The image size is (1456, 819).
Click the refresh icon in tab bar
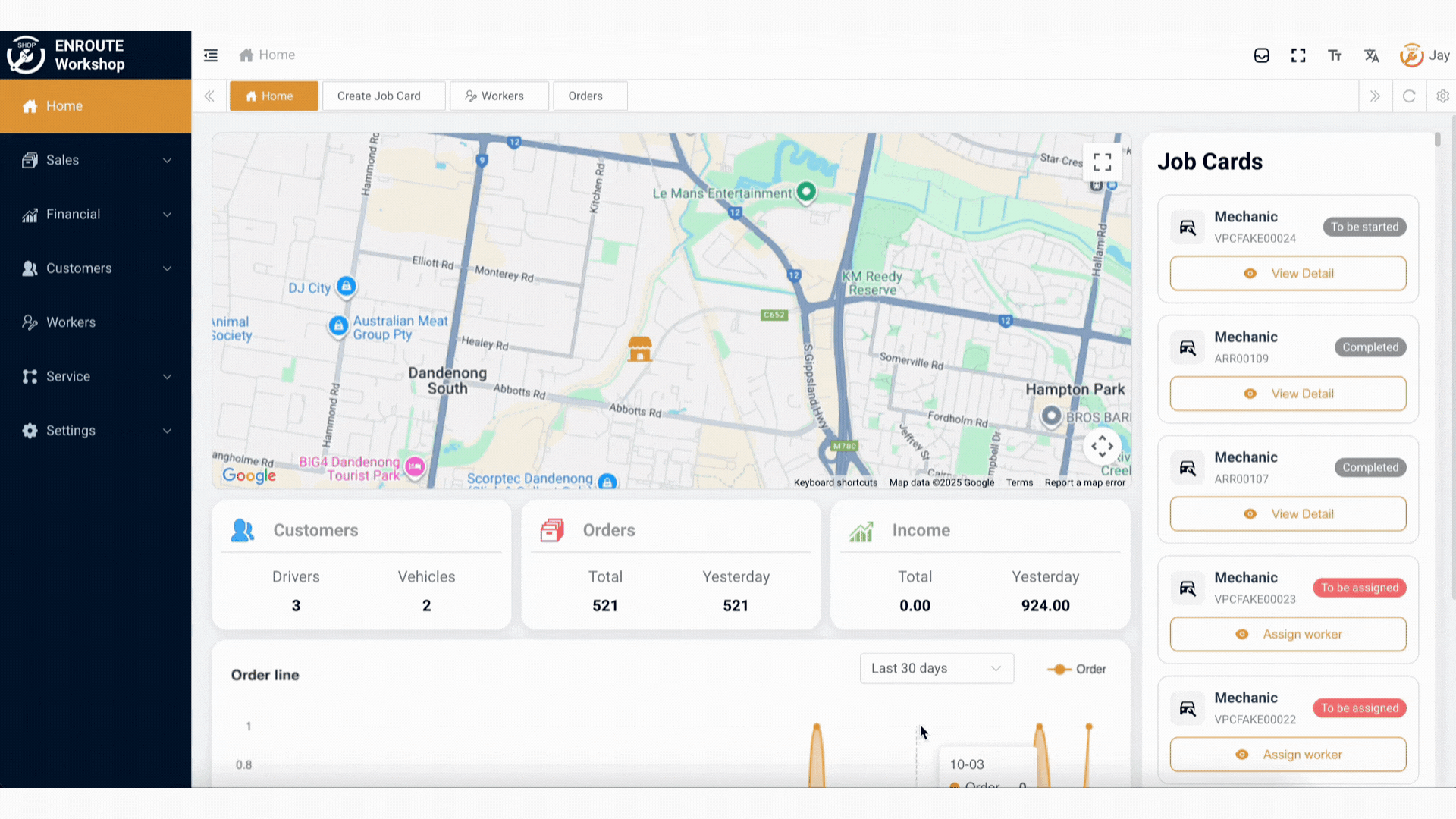(x=1409, y=96)
